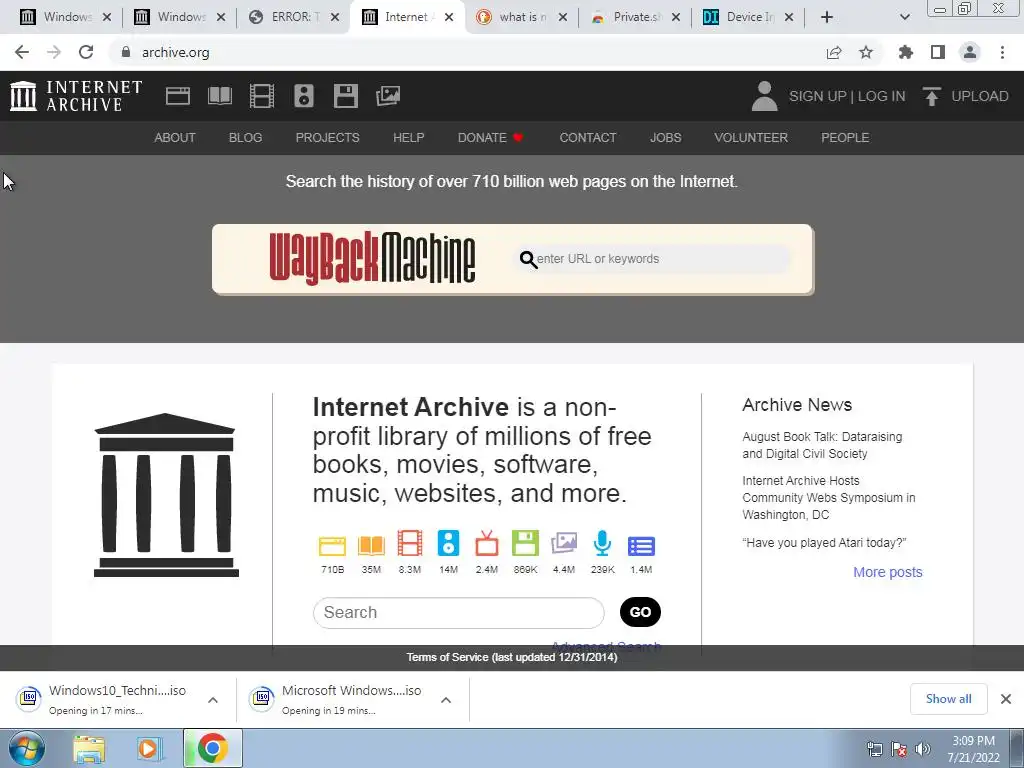Screen dimensions: 1024x768
Task: Click the Share page icon in address bar
Action: point(834,52)
